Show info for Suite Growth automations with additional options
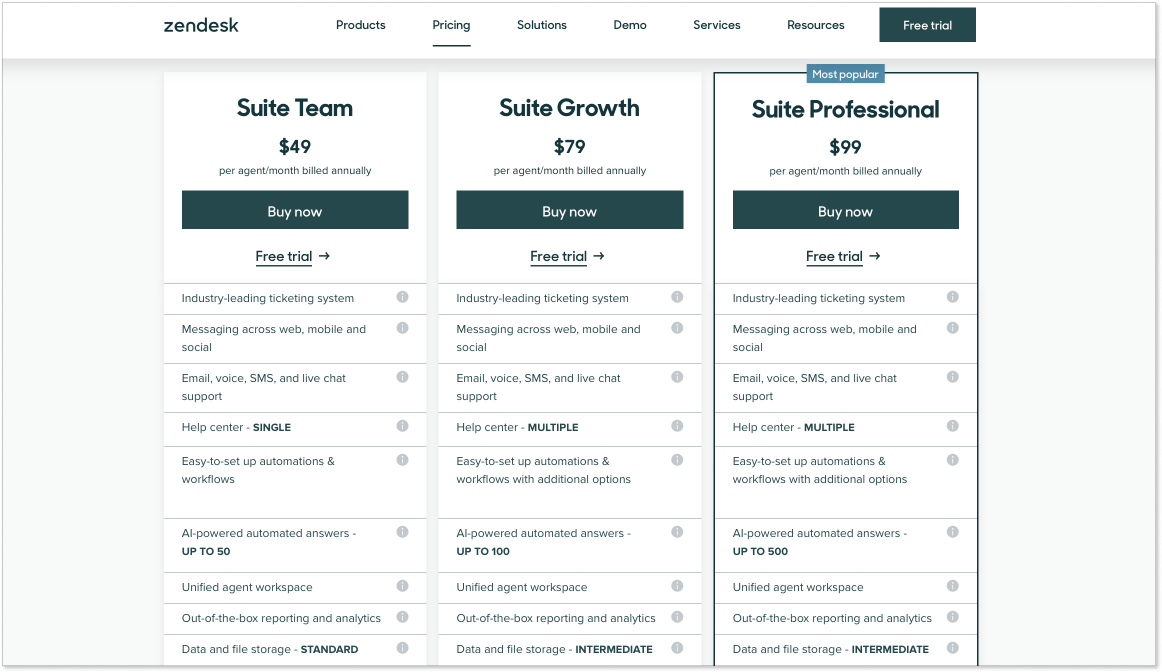This screenshot has width=1162, height=672. point(677,460)
